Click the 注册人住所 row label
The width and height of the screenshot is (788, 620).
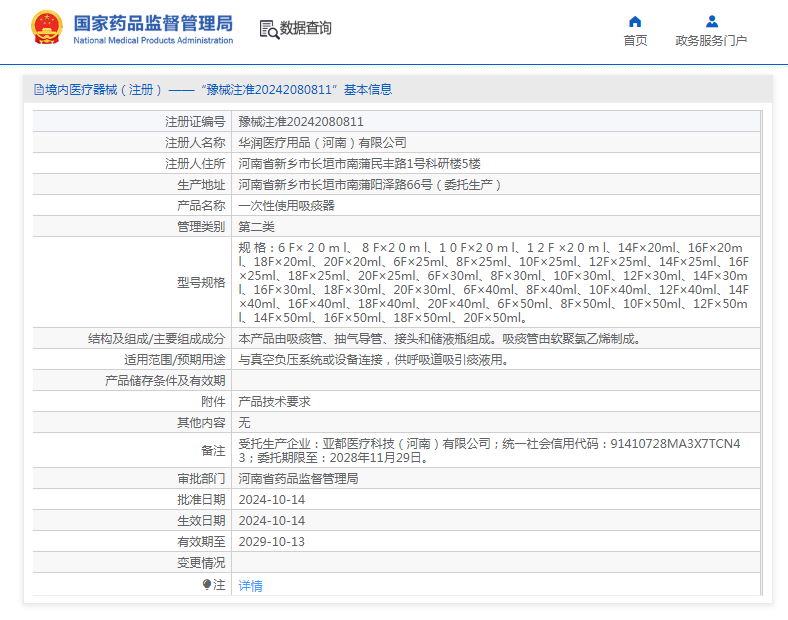pos(195,164)
